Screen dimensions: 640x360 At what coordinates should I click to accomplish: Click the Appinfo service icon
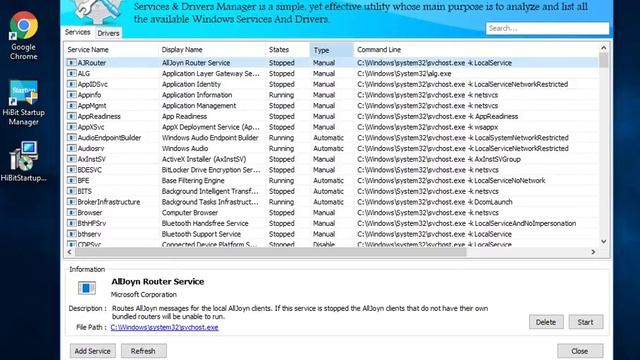[x=71, y=95]
